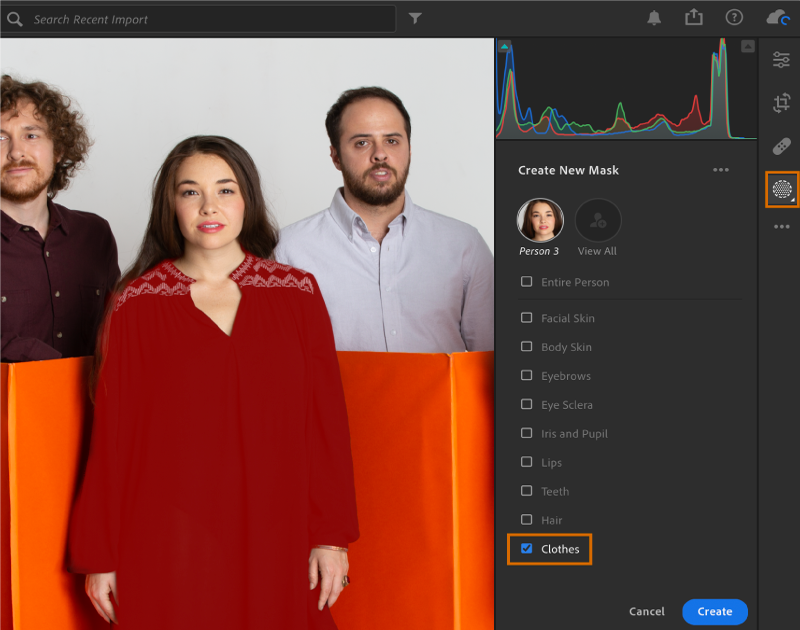Select the Person 3 thumbnail
Screen dimensions: 800x630
540,220
